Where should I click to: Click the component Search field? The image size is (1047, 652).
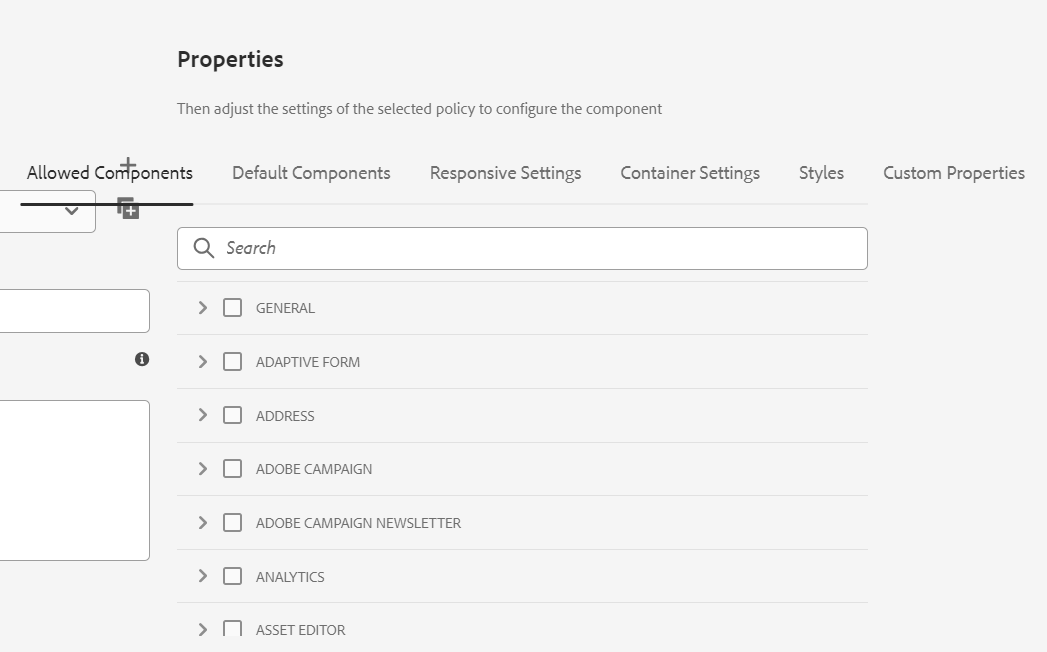point(540,248)
